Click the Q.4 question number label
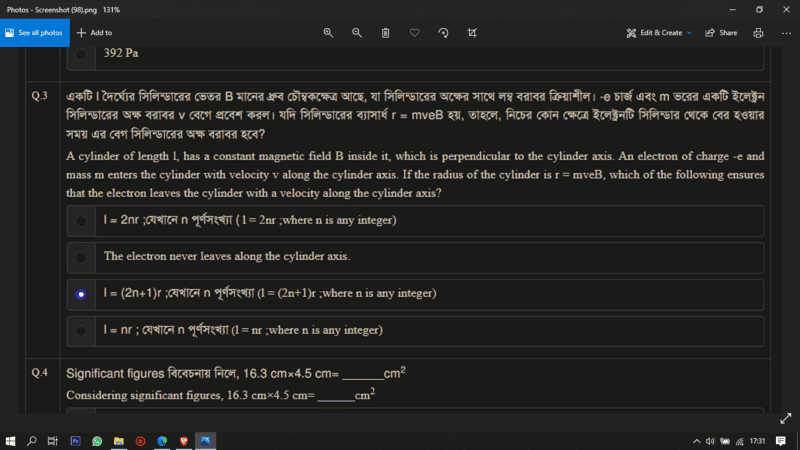The width and height of the screenshot is (800, 450). coord(39,372)
